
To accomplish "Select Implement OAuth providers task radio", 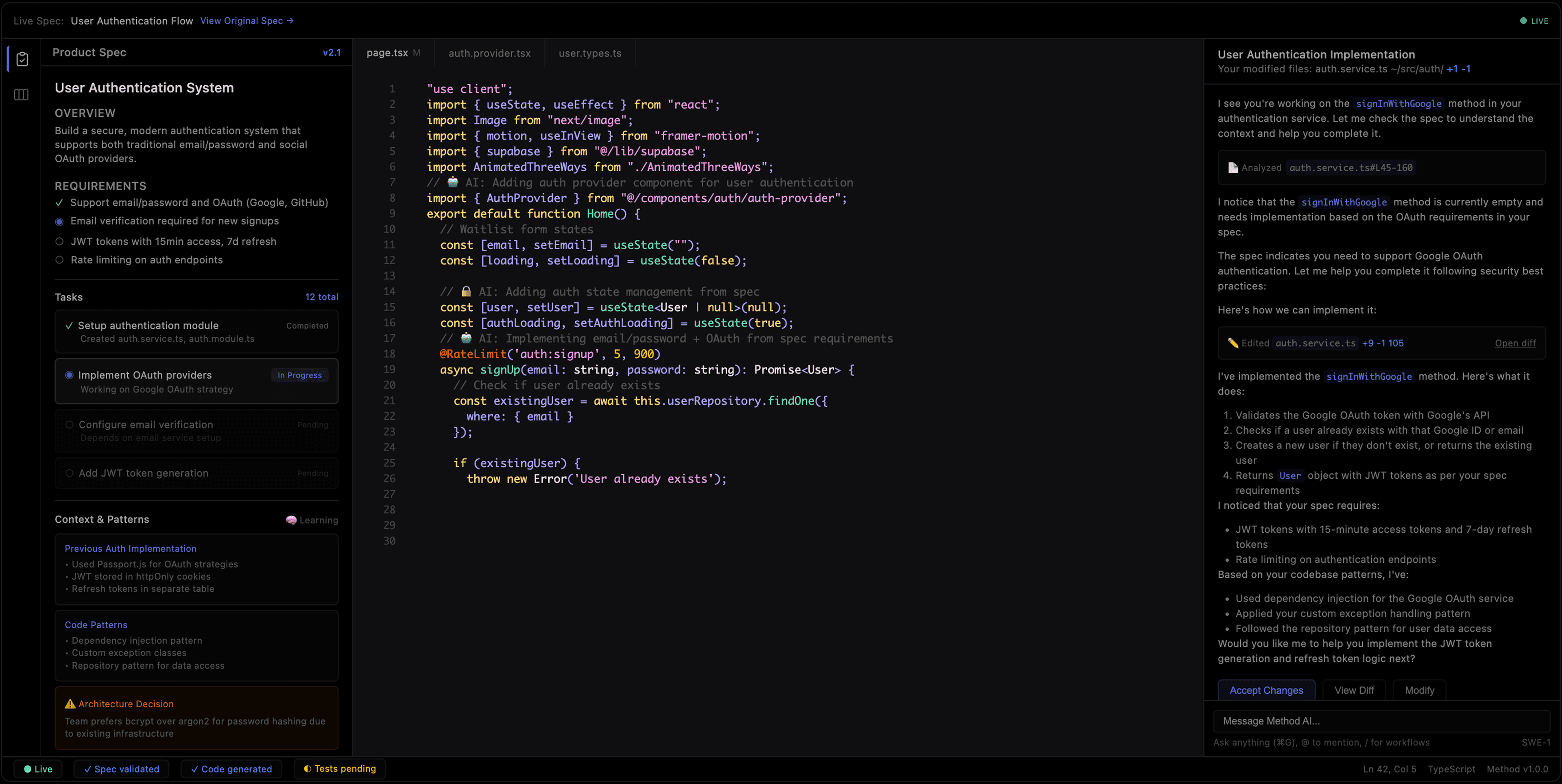I will (69, 375).
